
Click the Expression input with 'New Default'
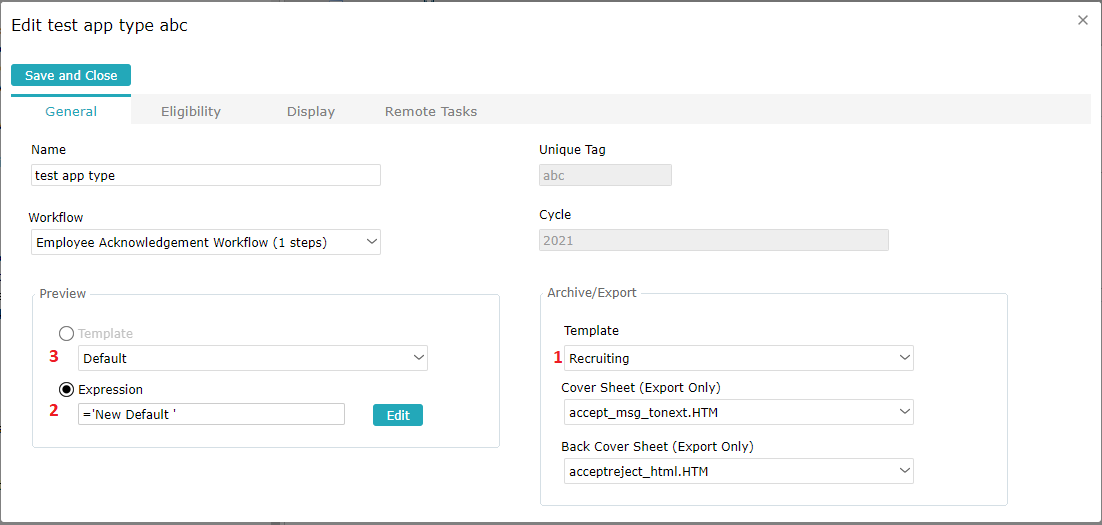[211, 414]
